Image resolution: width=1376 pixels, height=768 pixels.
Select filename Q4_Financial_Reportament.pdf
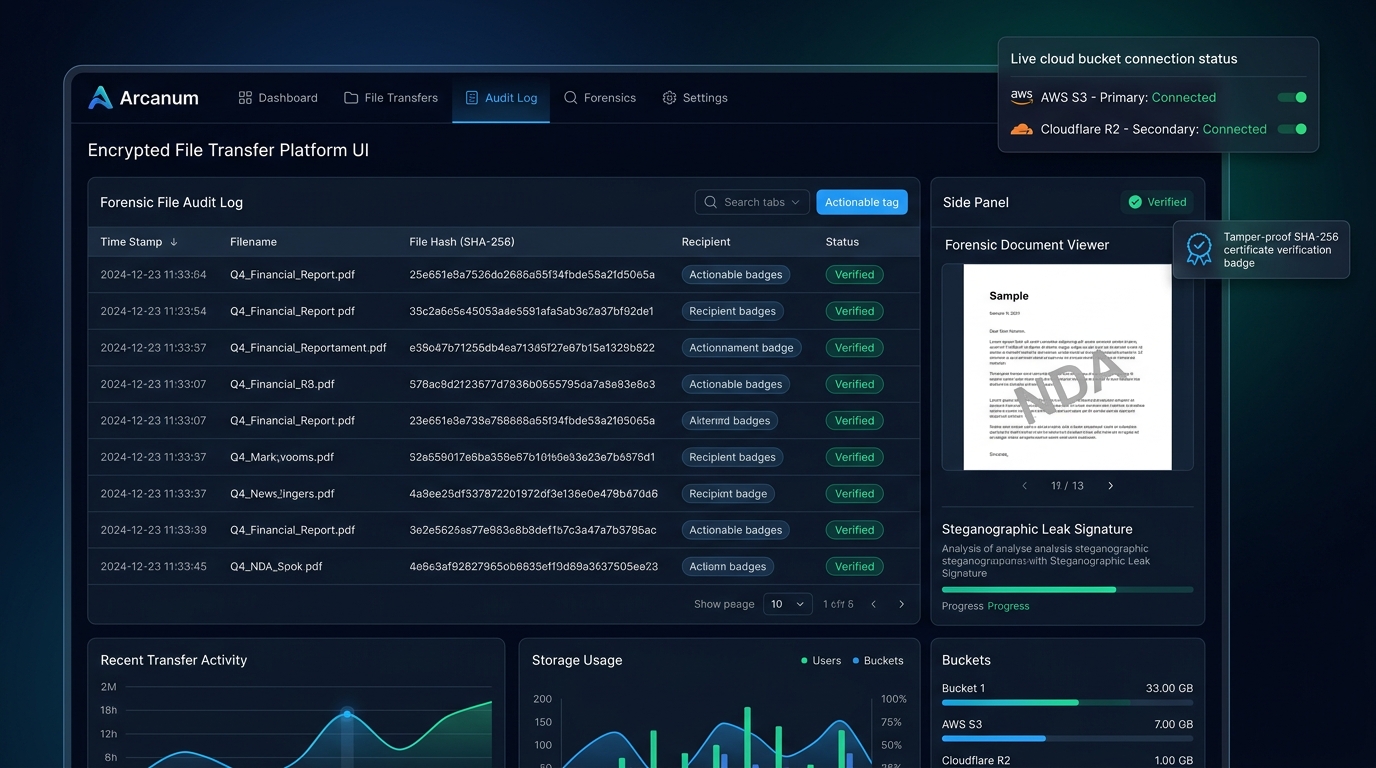pyautogui.click(x=308, y=348)
